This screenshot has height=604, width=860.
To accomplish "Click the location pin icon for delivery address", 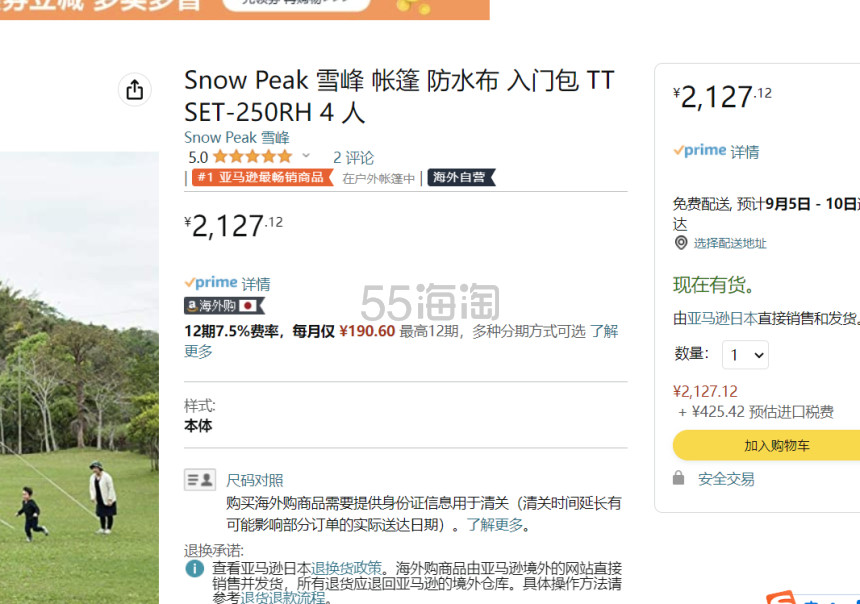I will point(681,243).
